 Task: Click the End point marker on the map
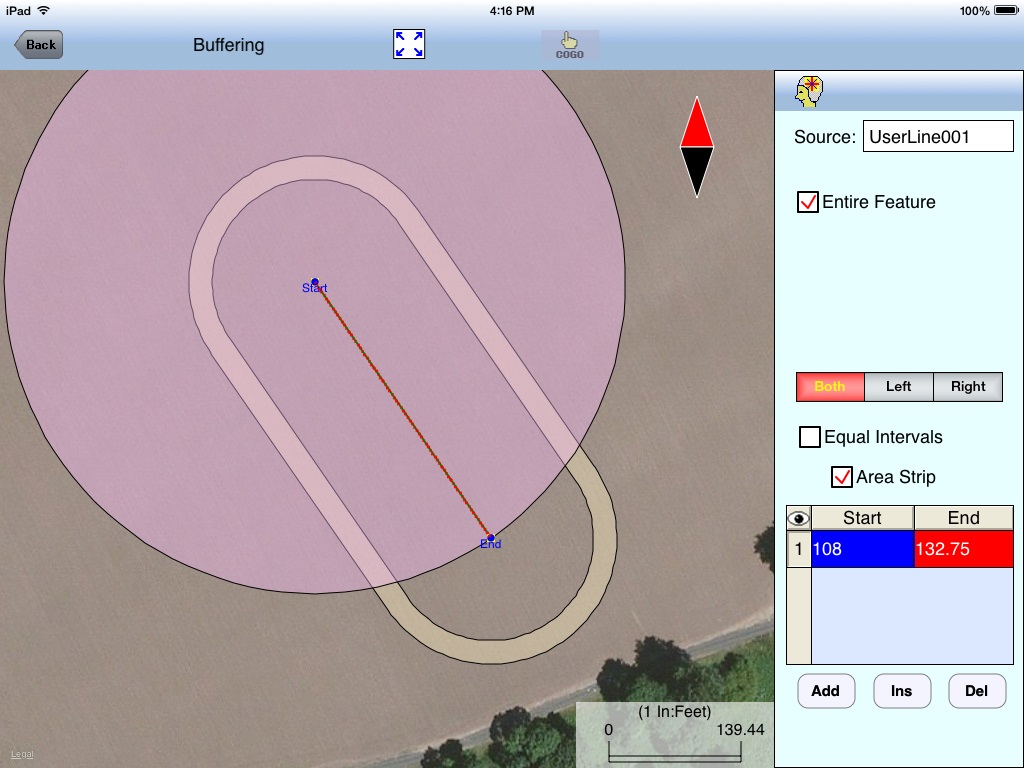489,537
